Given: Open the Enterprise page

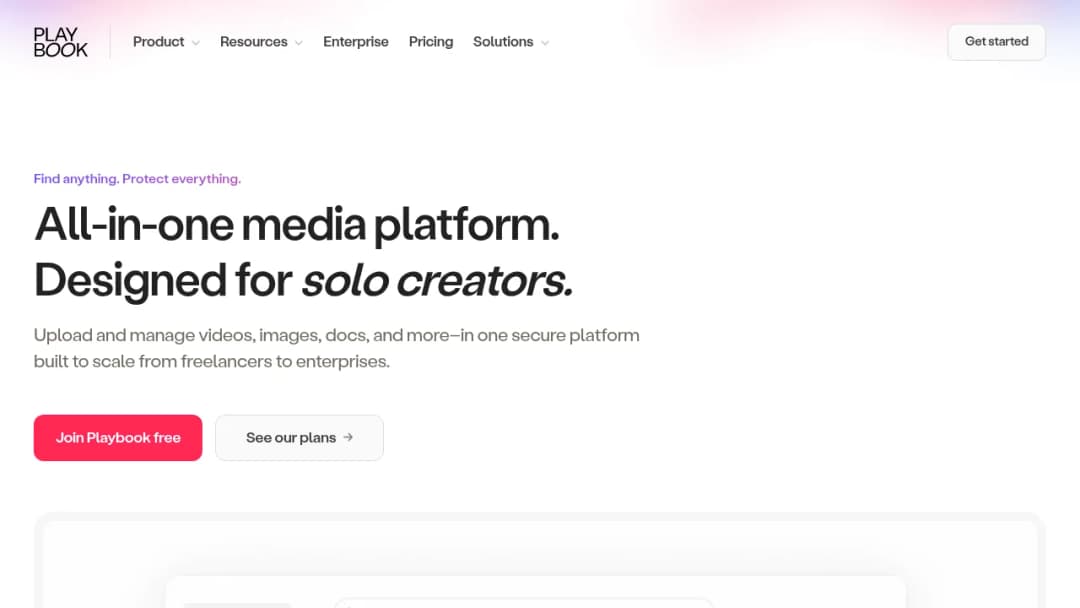Looking at the screenshot, I should (x=355, y=42).
